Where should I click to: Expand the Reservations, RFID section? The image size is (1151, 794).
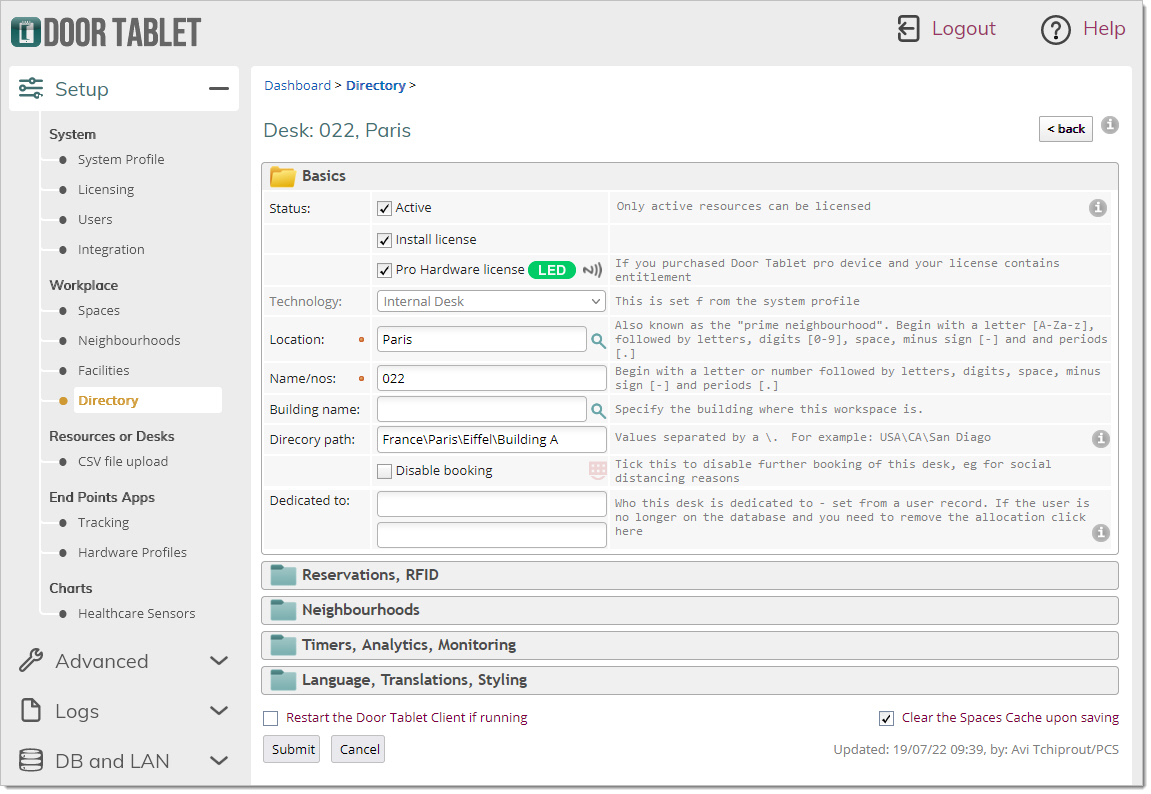(x=370, y=575)
